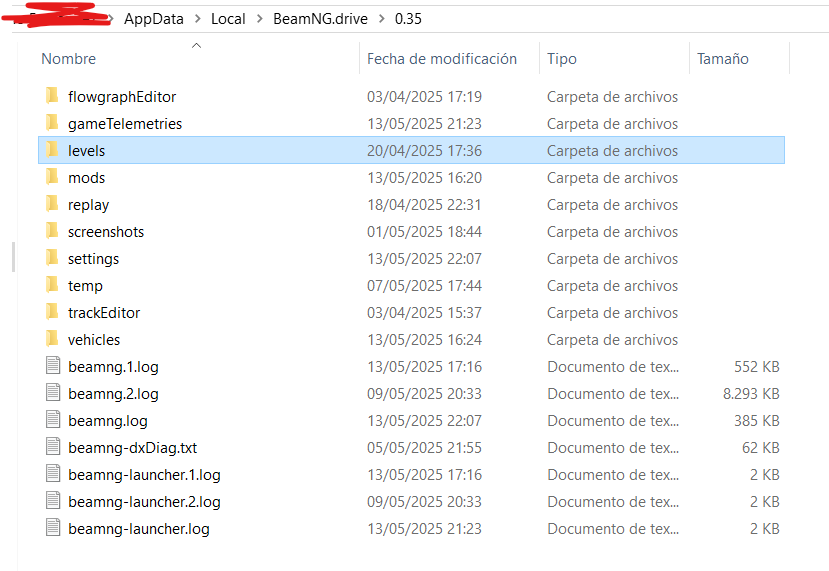
Task: Click the date 20/04/2025 17:36
Action: tap(425, 151)
